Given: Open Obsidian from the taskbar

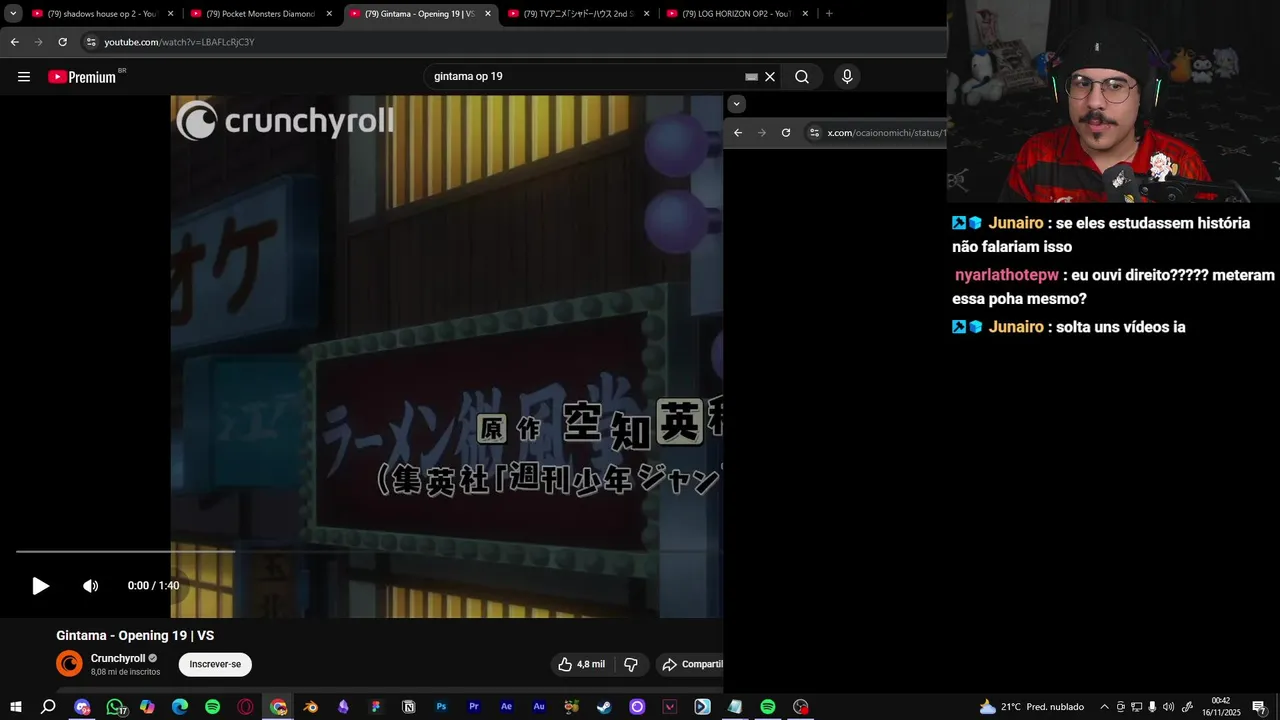Looking at the screenshot, I should click(x=343, y=707).
